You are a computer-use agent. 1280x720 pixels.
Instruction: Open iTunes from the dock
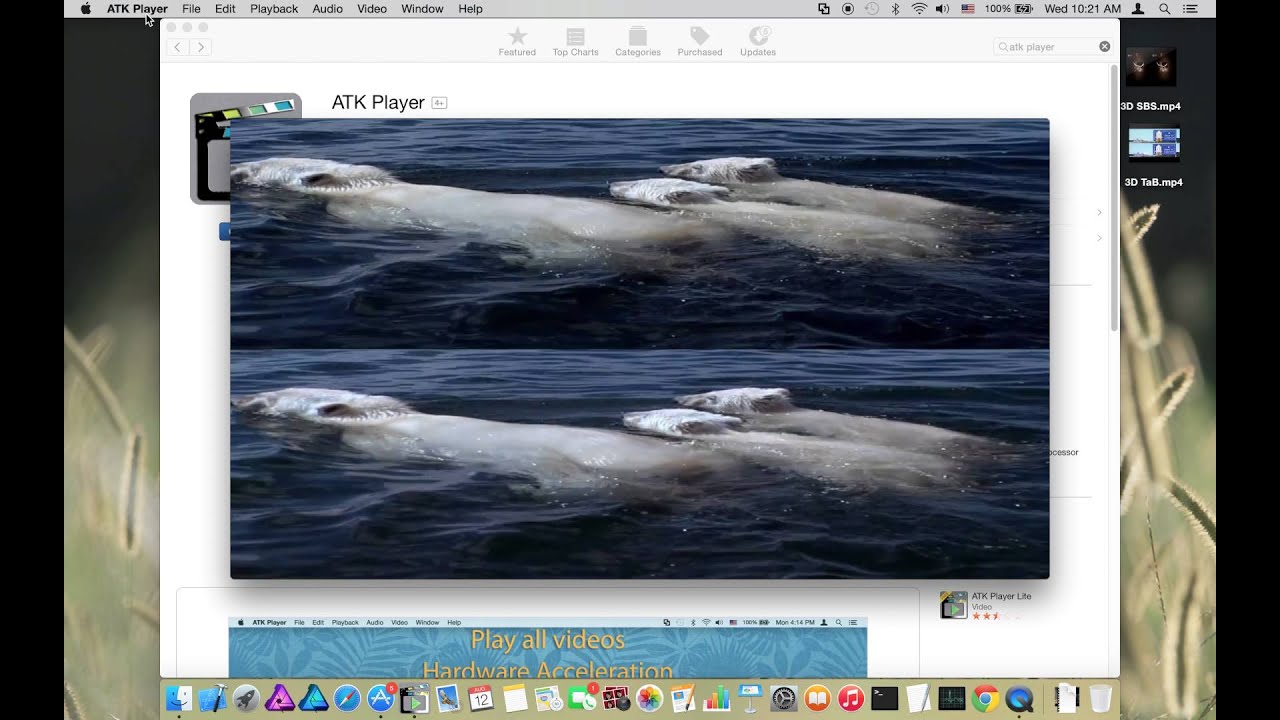click(x=850, y=699)
